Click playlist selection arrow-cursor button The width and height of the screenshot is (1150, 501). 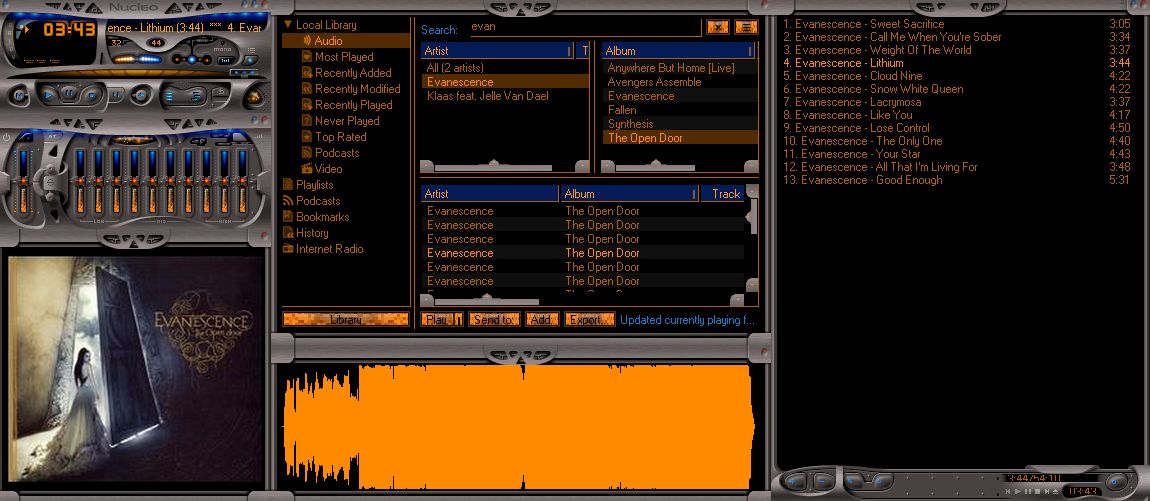pos(852,481)
